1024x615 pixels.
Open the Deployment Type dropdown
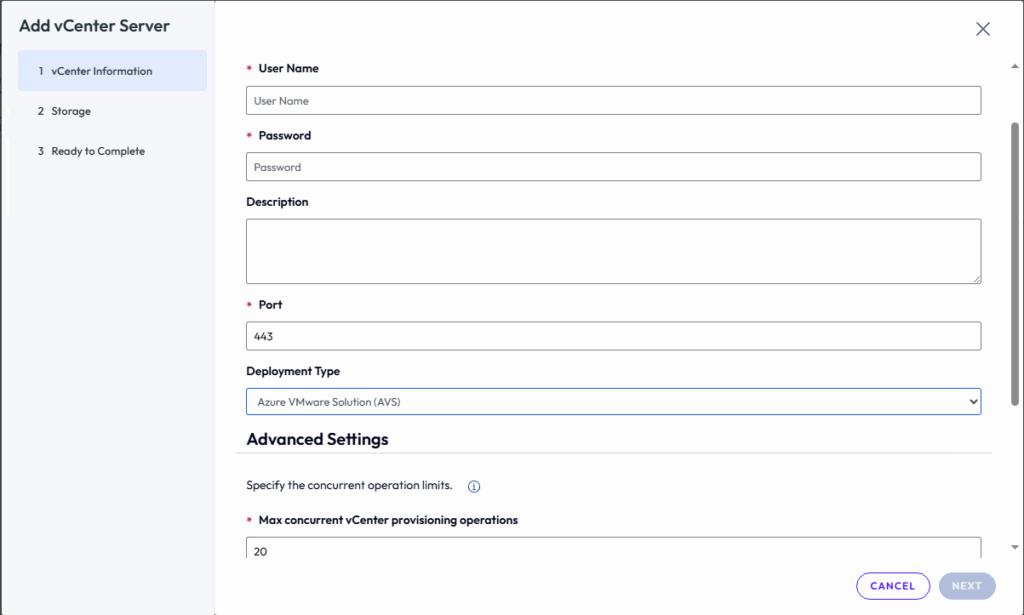pyautogui.click(x=613, y=402)
